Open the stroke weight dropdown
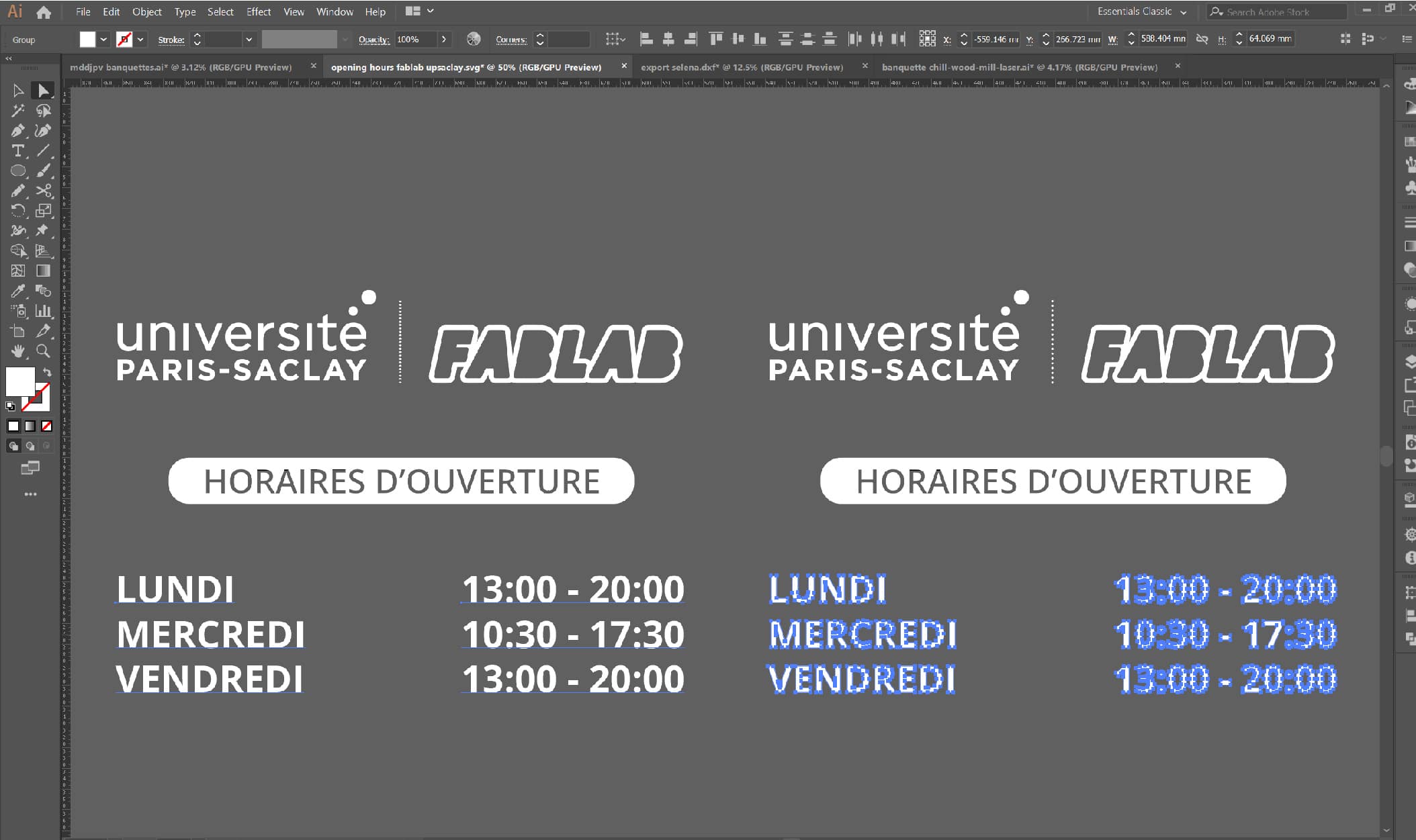 point(249,39)
